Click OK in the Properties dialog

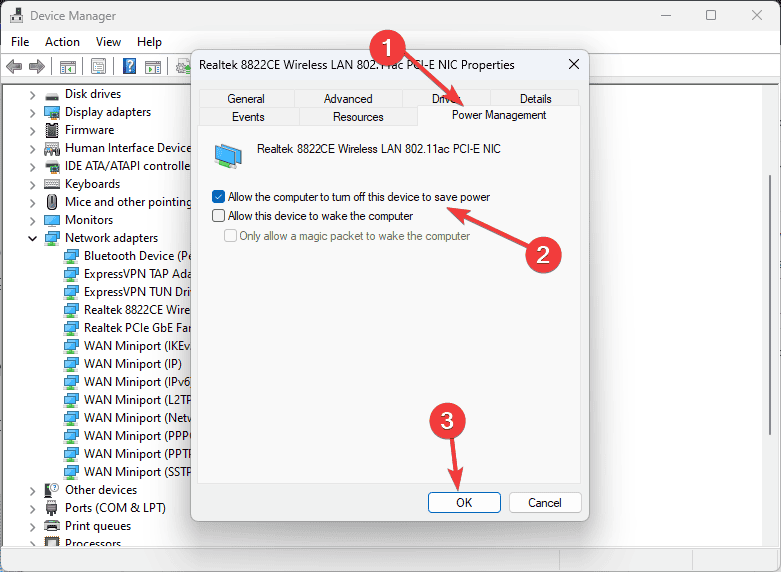[464, 502]
